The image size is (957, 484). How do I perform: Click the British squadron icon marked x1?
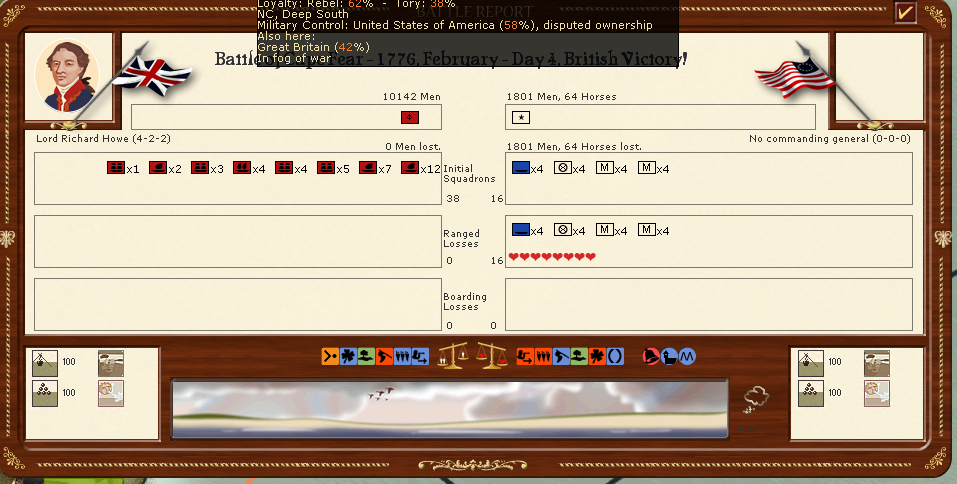coord(115,168)
